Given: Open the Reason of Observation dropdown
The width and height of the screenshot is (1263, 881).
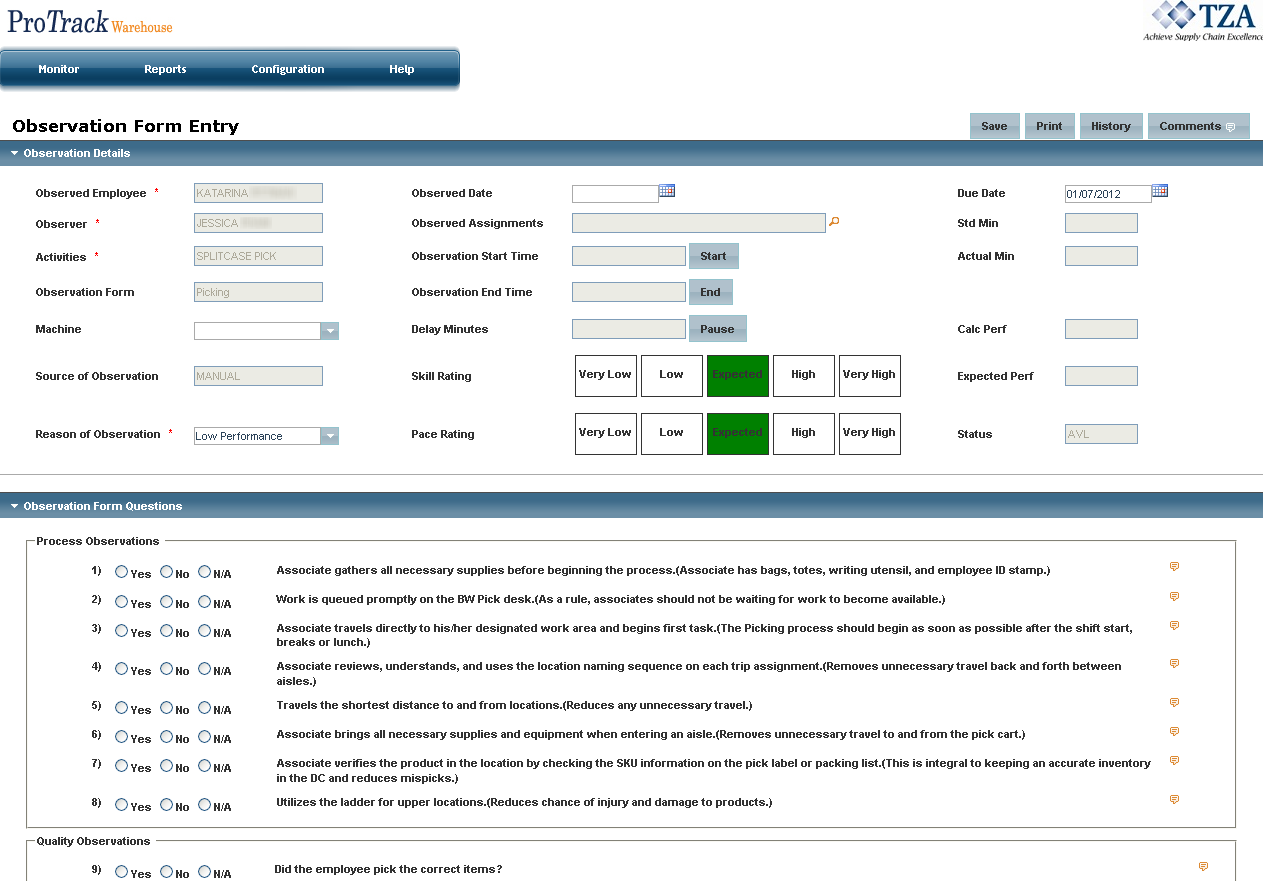Looking at the screenshot, I should pos(329,436).
